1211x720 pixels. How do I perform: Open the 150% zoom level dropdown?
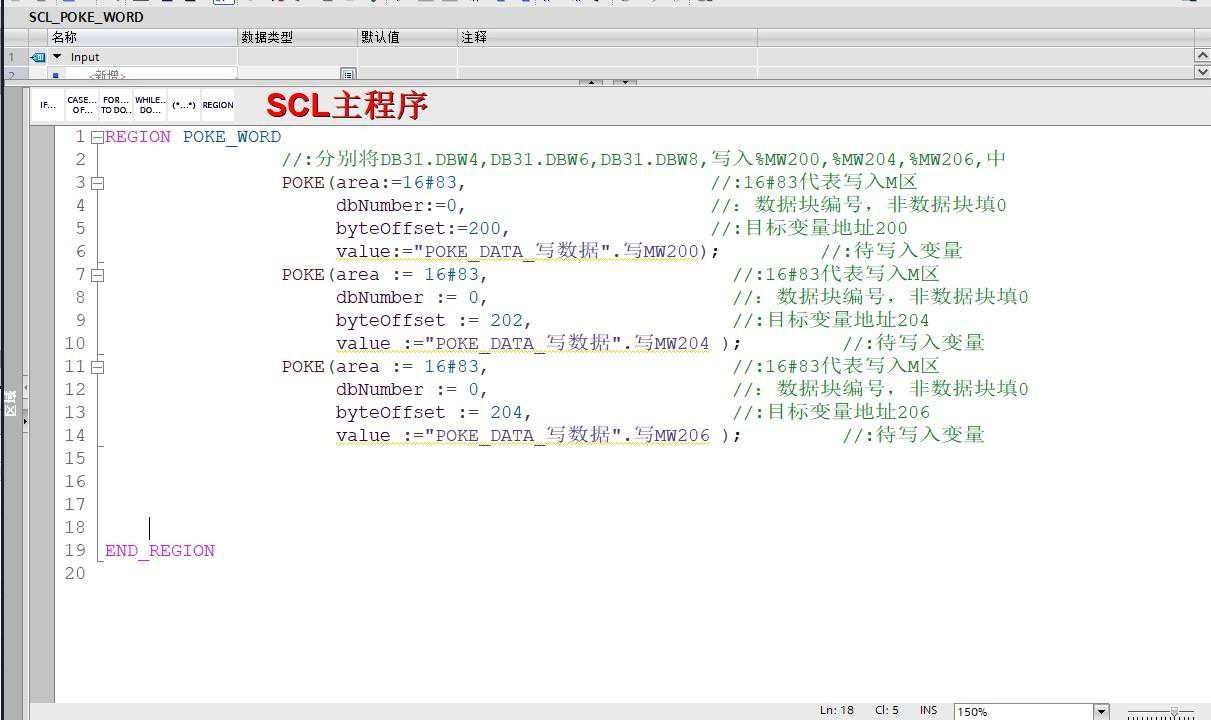click(1101, 711)
